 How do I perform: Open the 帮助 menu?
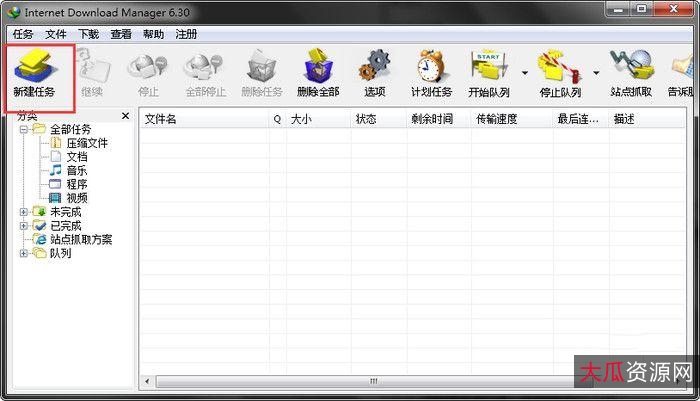[154, 34]
